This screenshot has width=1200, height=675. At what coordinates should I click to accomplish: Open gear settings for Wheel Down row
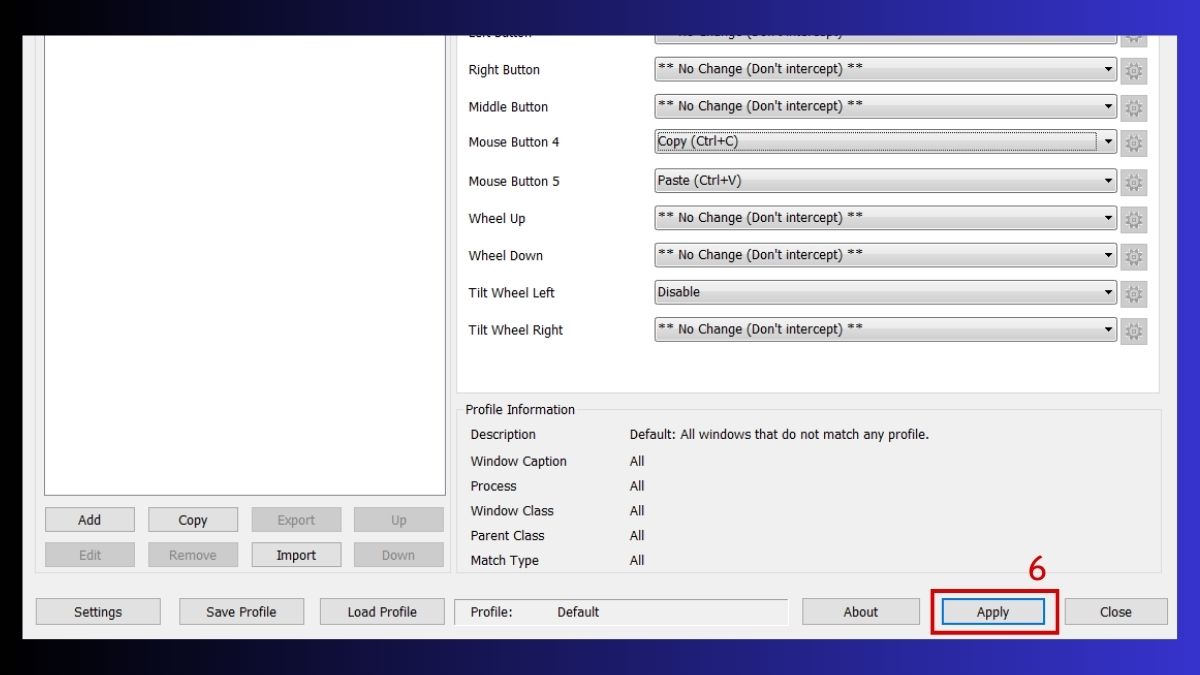[x=1134, y=257]
